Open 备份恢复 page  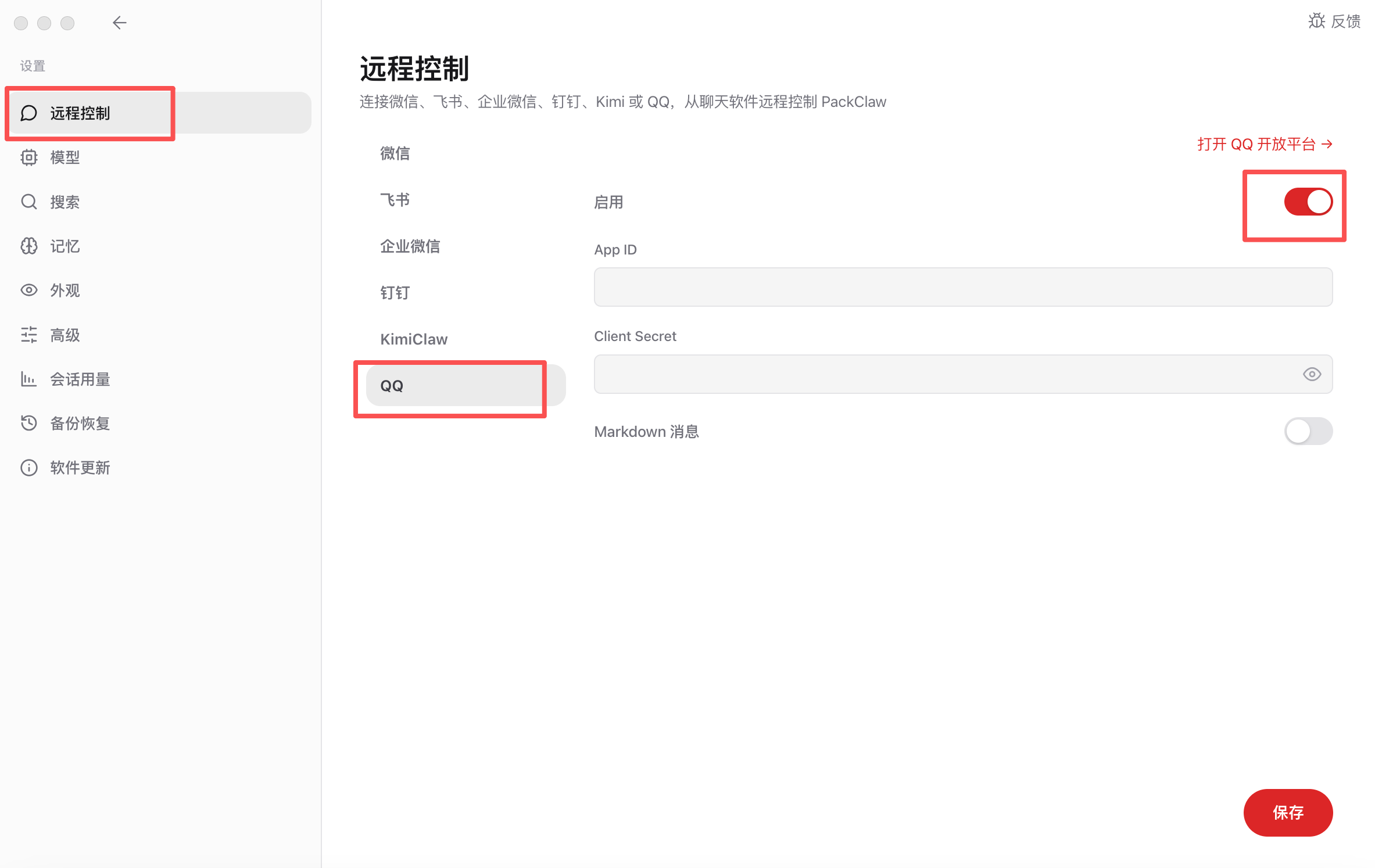[x=160, y=423]
